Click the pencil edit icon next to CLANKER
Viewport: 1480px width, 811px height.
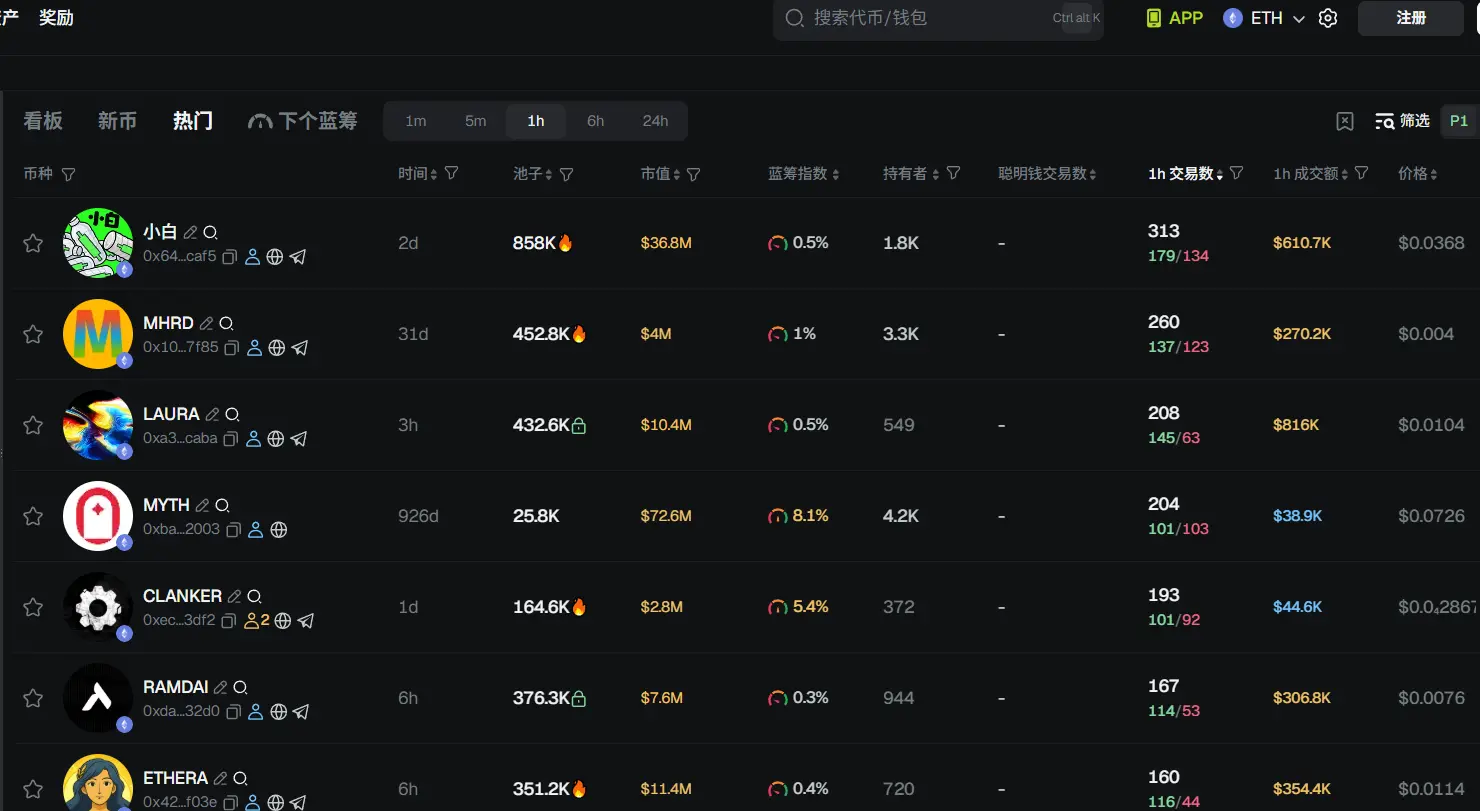pyautogui.click(x=235, y=597)
